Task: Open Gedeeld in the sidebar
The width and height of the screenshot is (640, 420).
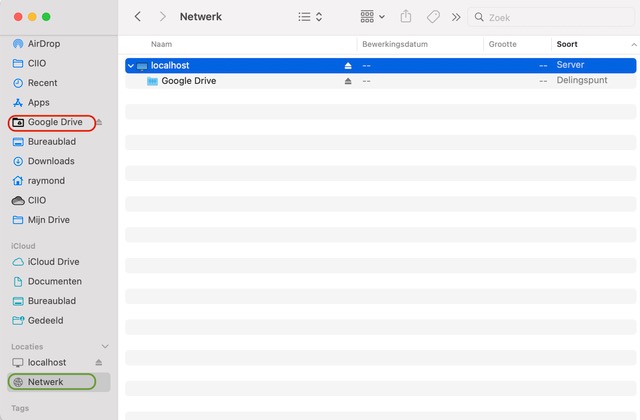Action: (38, 320)
